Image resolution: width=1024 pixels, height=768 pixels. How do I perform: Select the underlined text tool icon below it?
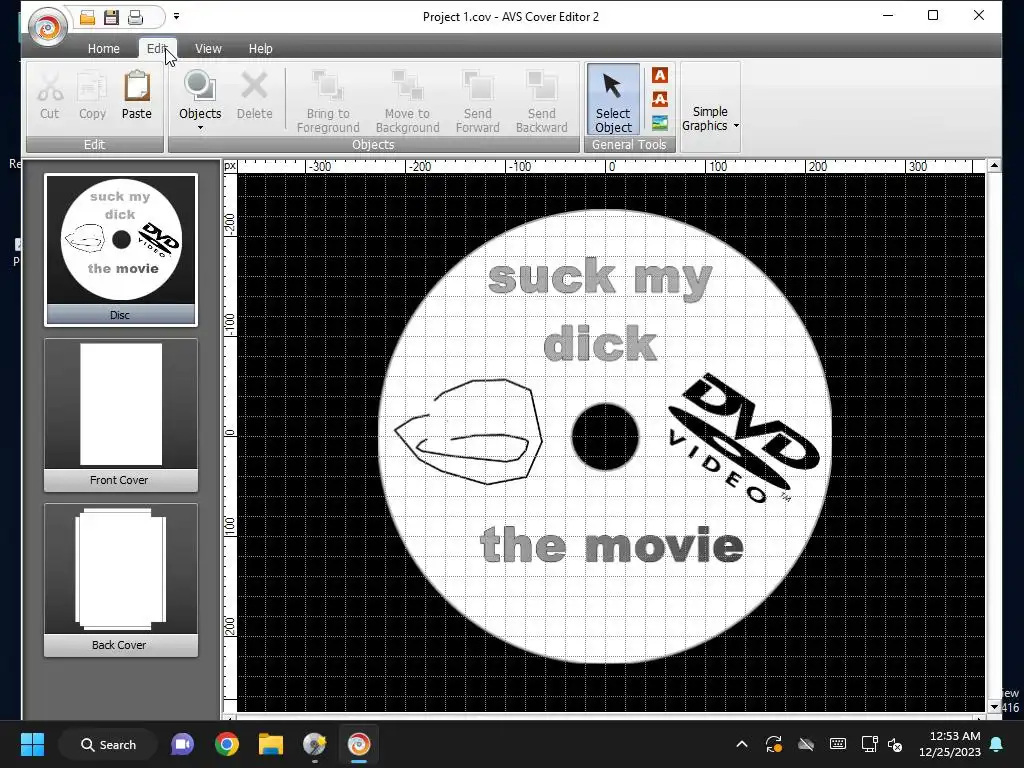point(660,99)
